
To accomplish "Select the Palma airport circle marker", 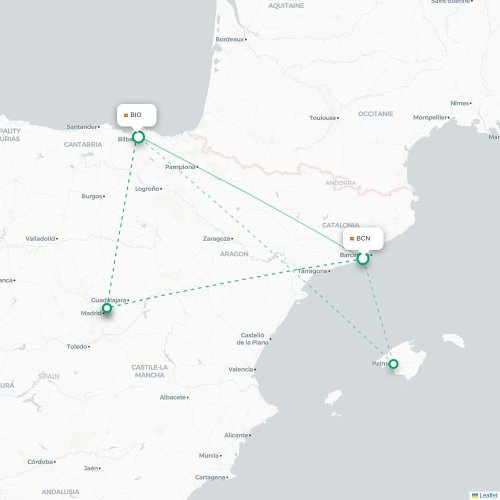I will [x=393, y=364].
